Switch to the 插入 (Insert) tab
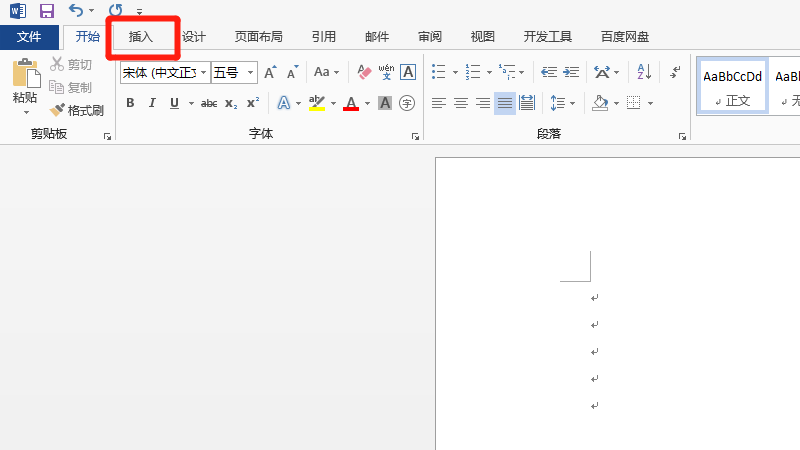Viewport: 800px width, 450px height. tap(141, 37)
